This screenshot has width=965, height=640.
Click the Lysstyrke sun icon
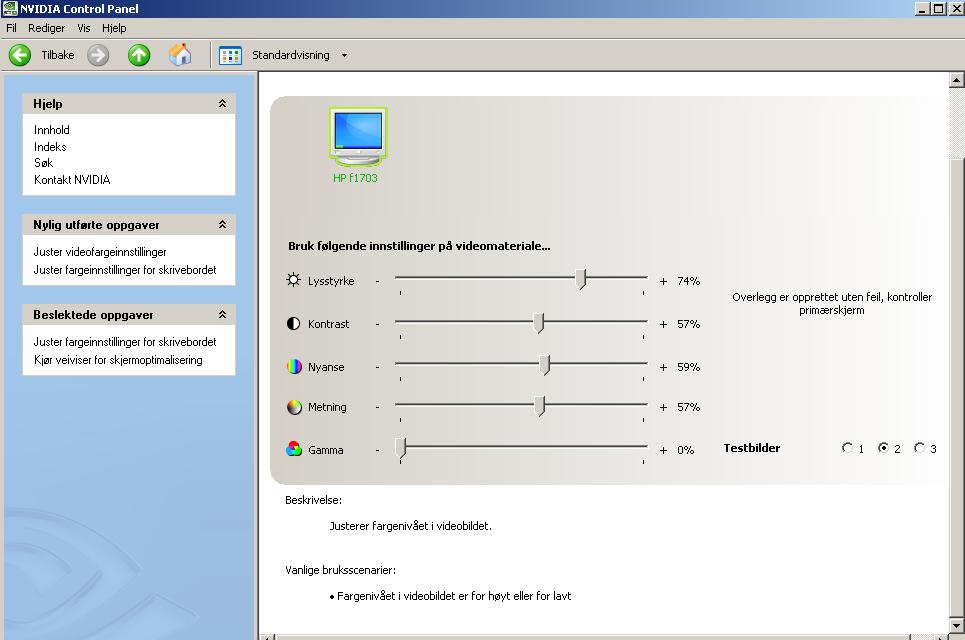(294, 280)
